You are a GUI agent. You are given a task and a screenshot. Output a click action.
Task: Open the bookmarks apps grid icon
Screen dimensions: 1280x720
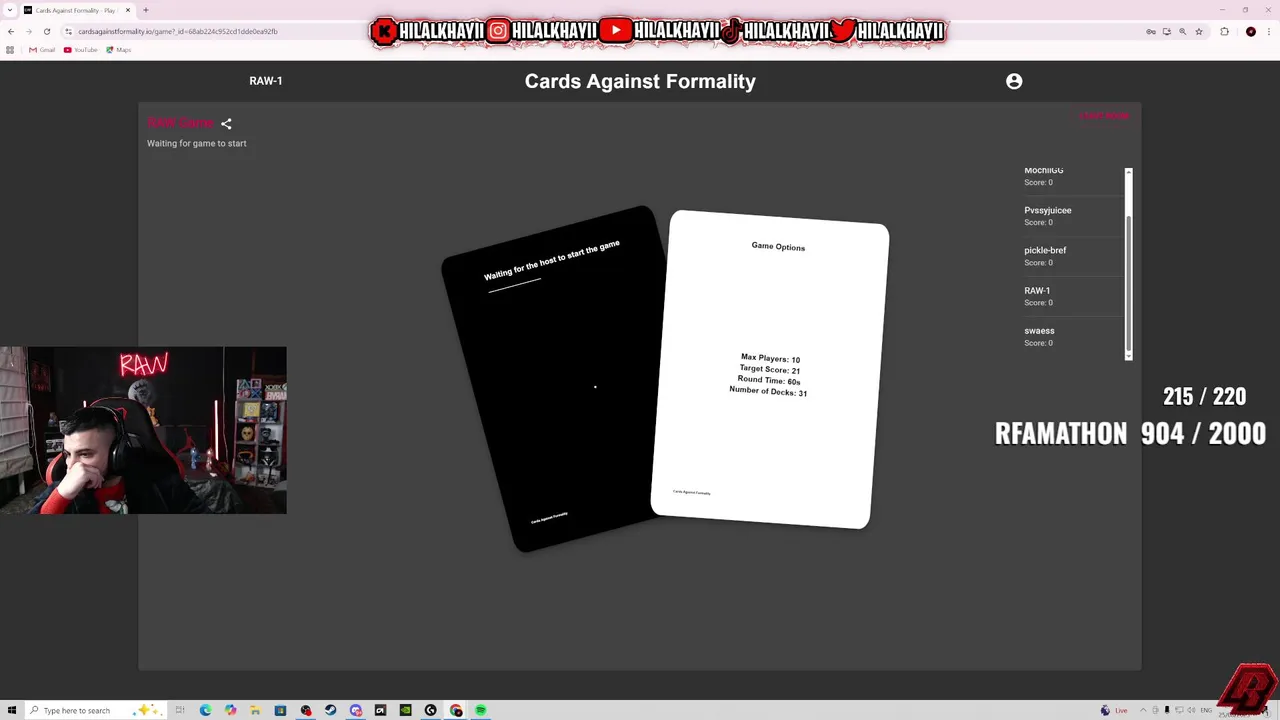pos(10,50)
